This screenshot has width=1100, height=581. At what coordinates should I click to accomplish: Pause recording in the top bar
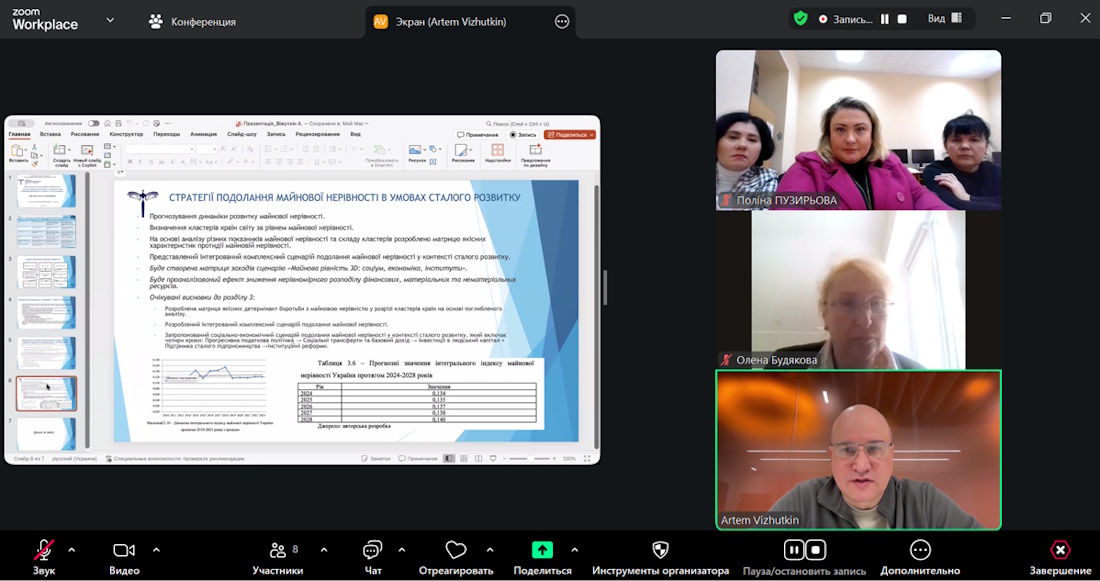click(884, 19)
